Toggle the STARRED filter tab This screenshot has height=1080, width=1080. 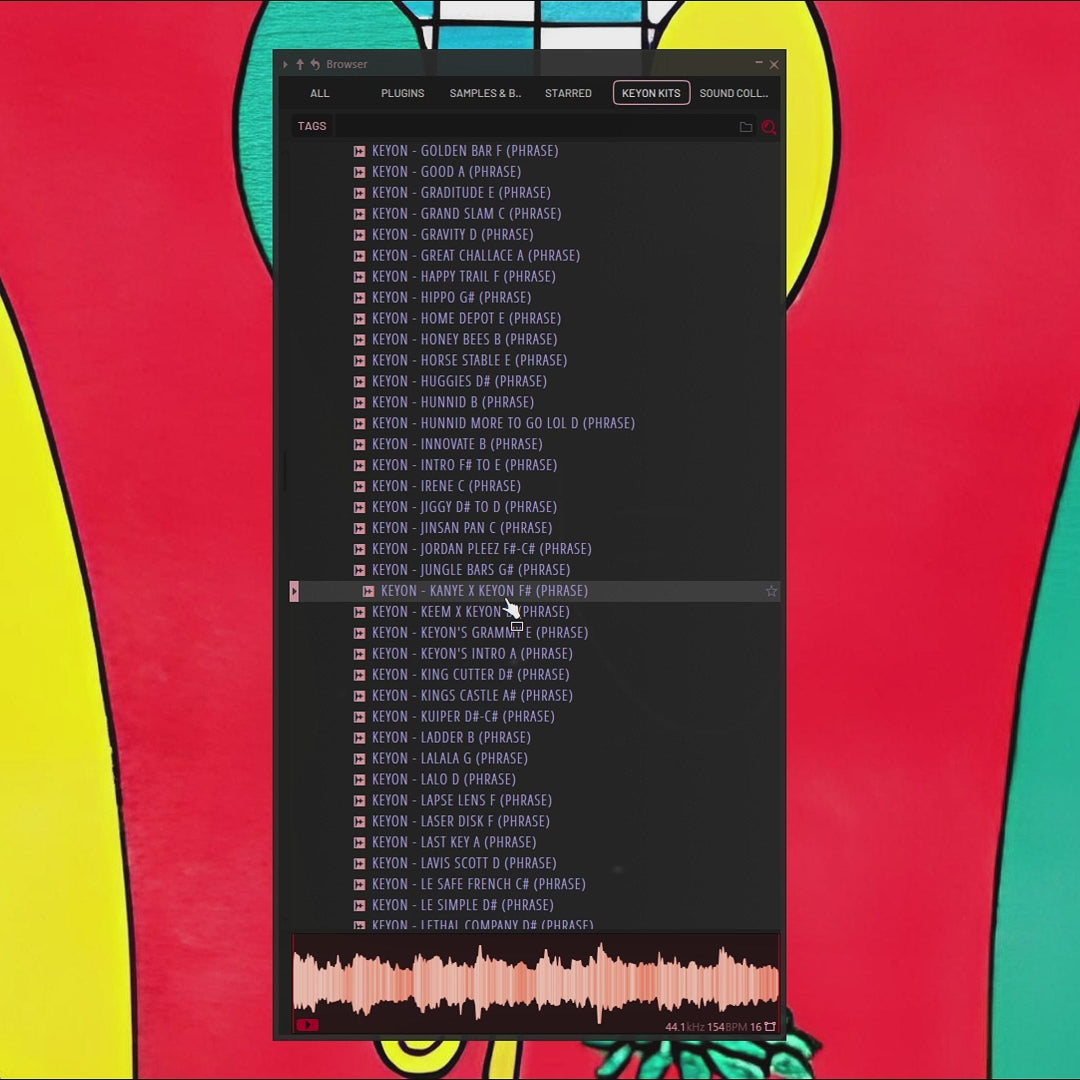click(568, 93)
